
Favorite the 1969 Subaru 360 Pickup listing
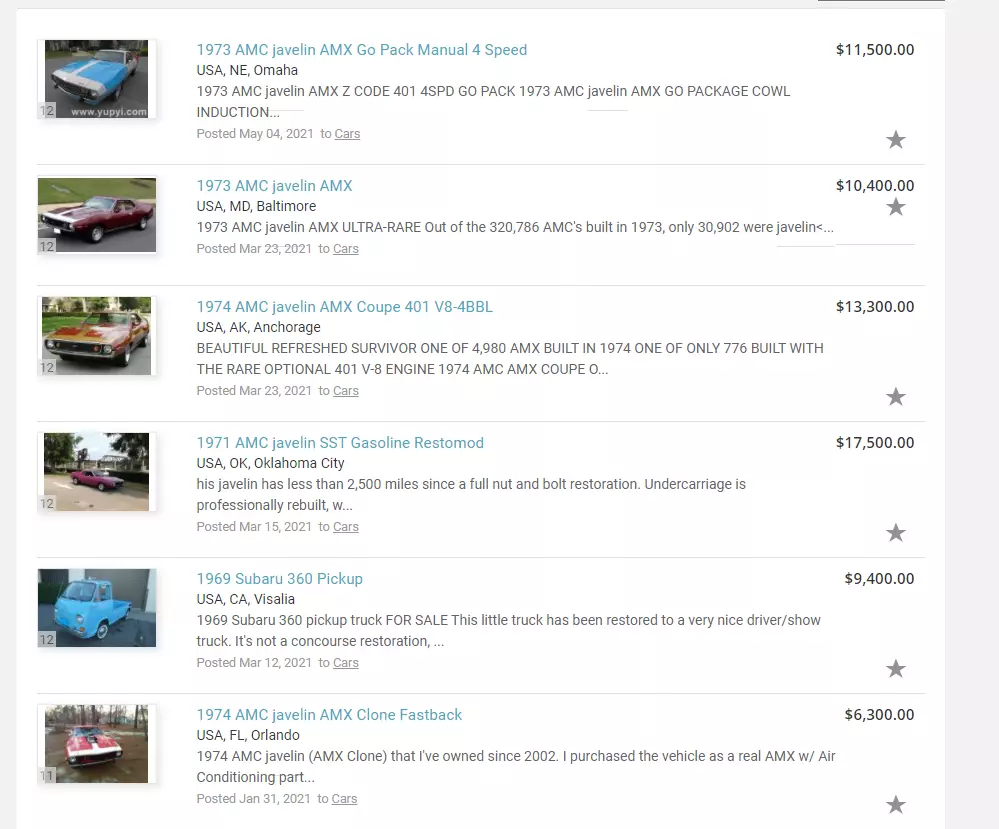coord(895,668)
